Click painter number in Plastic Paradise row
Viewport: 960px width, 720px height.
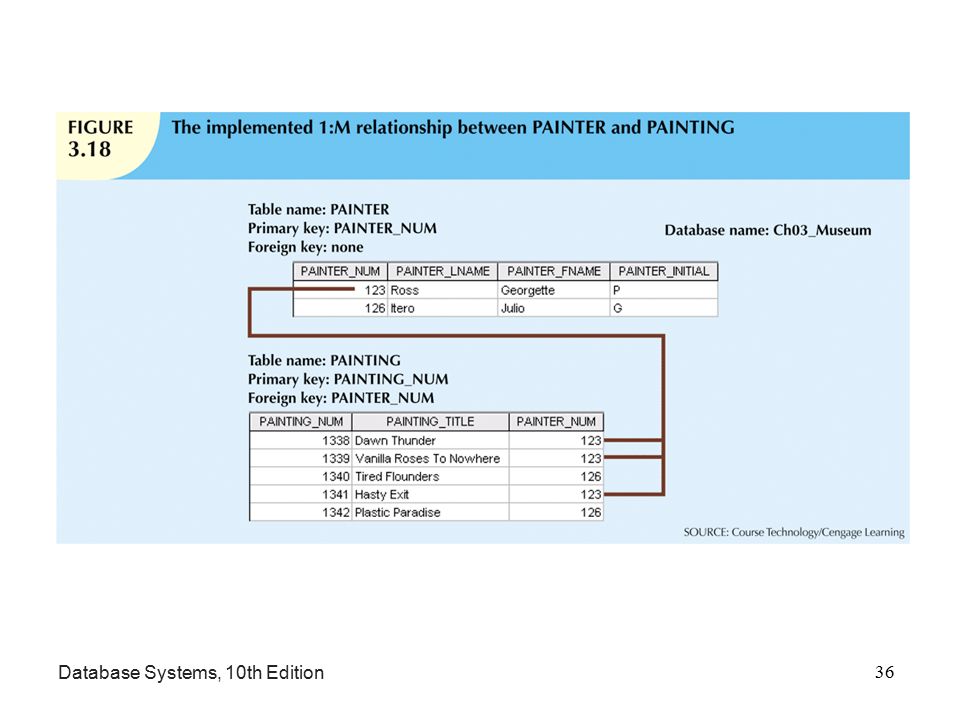pos(556,512)
